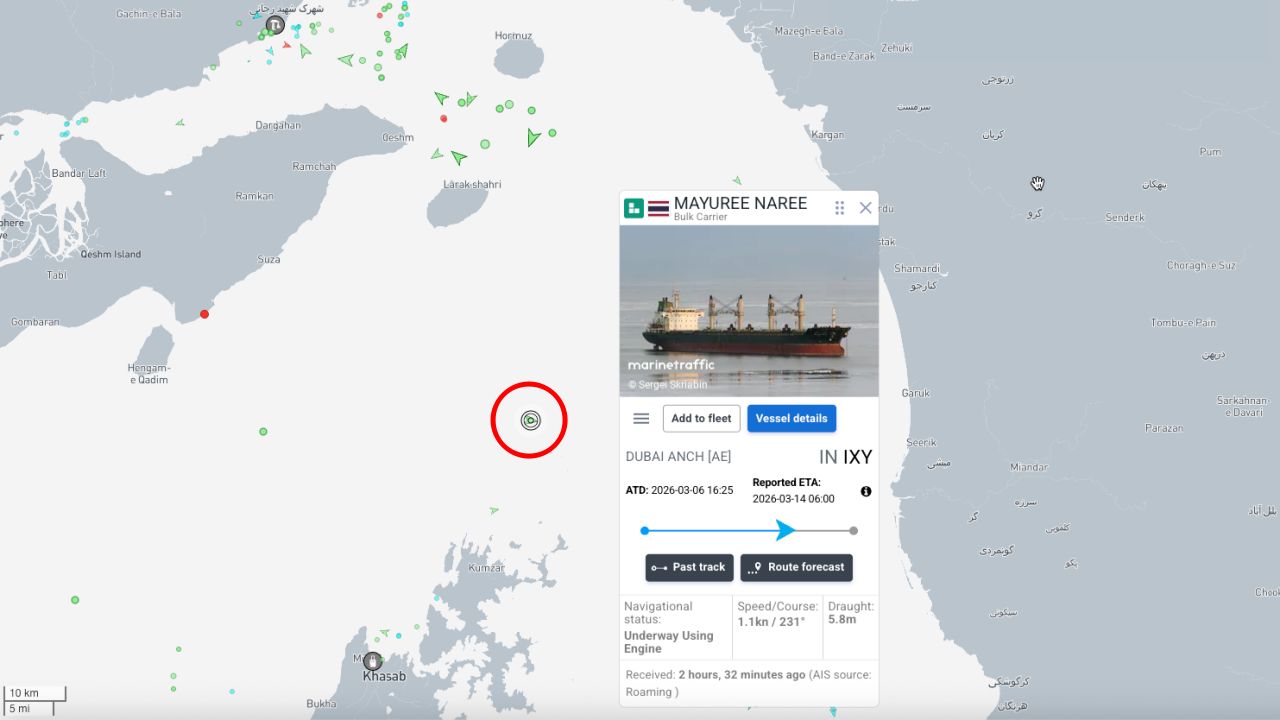Viewport: 1280px width, 720px height.
Task: Click the Khasab port marker icon
Action: pos(372,661)
